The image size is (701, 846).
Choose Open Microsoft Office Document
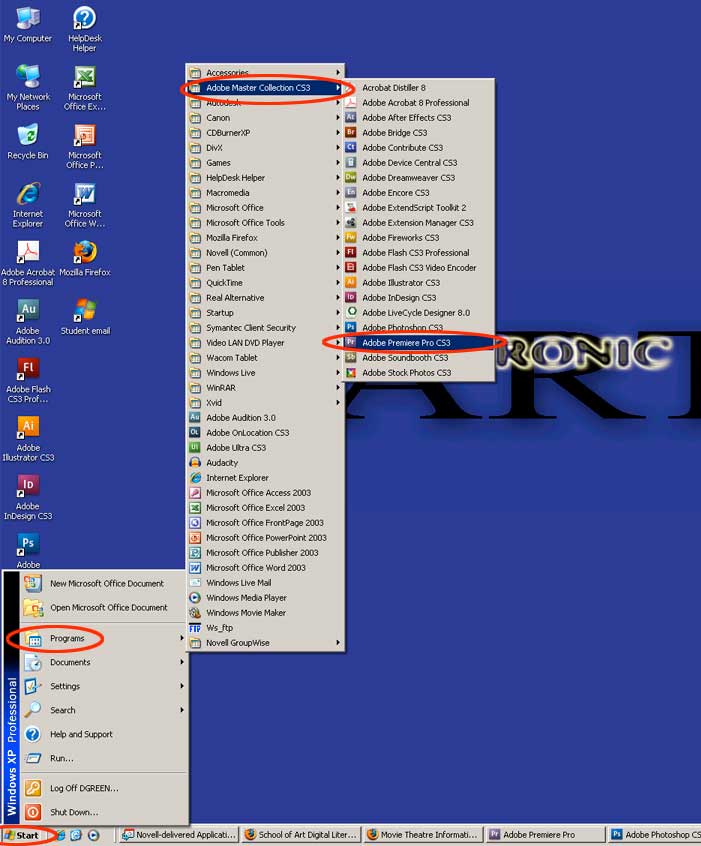click(104, 608)
